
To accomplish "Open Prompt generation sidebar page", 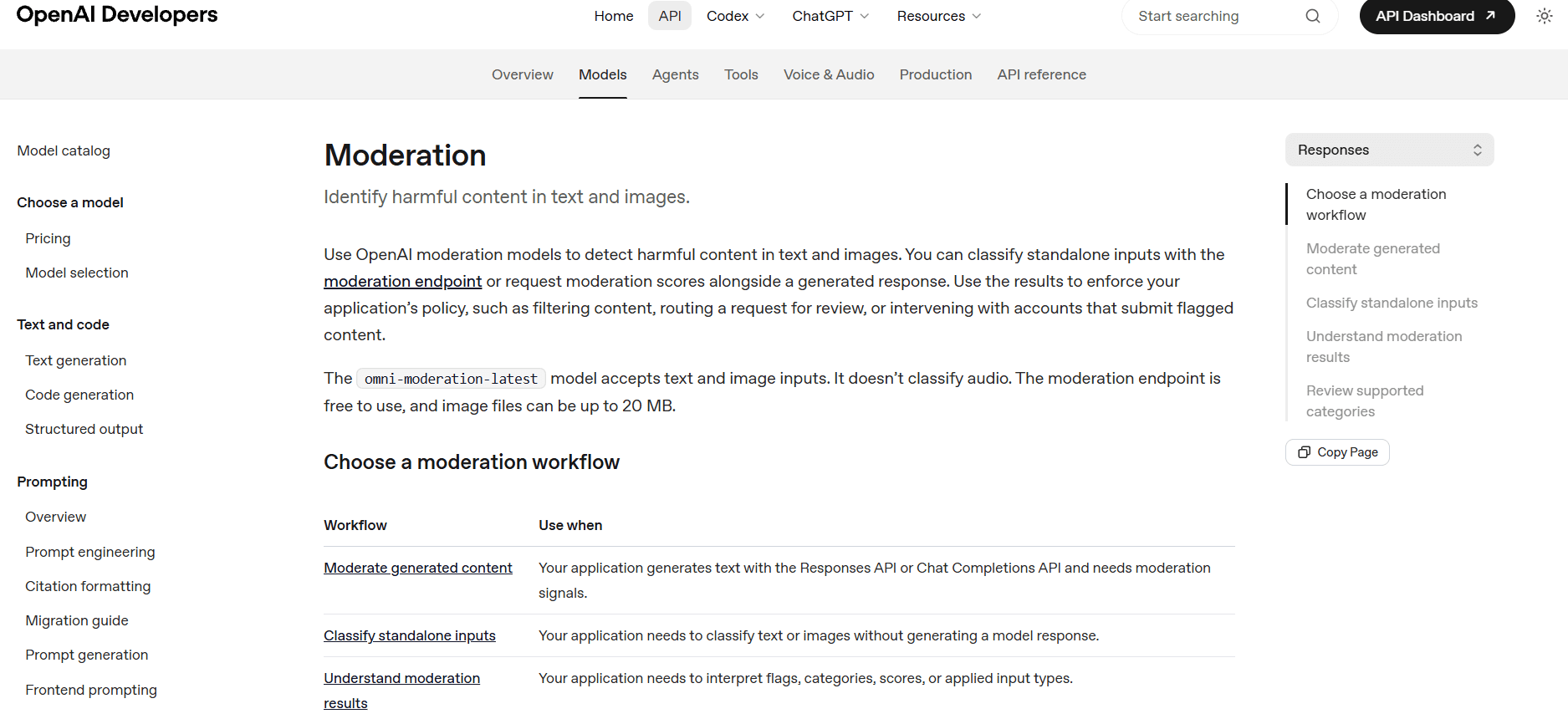I will (x=87, y=655).
